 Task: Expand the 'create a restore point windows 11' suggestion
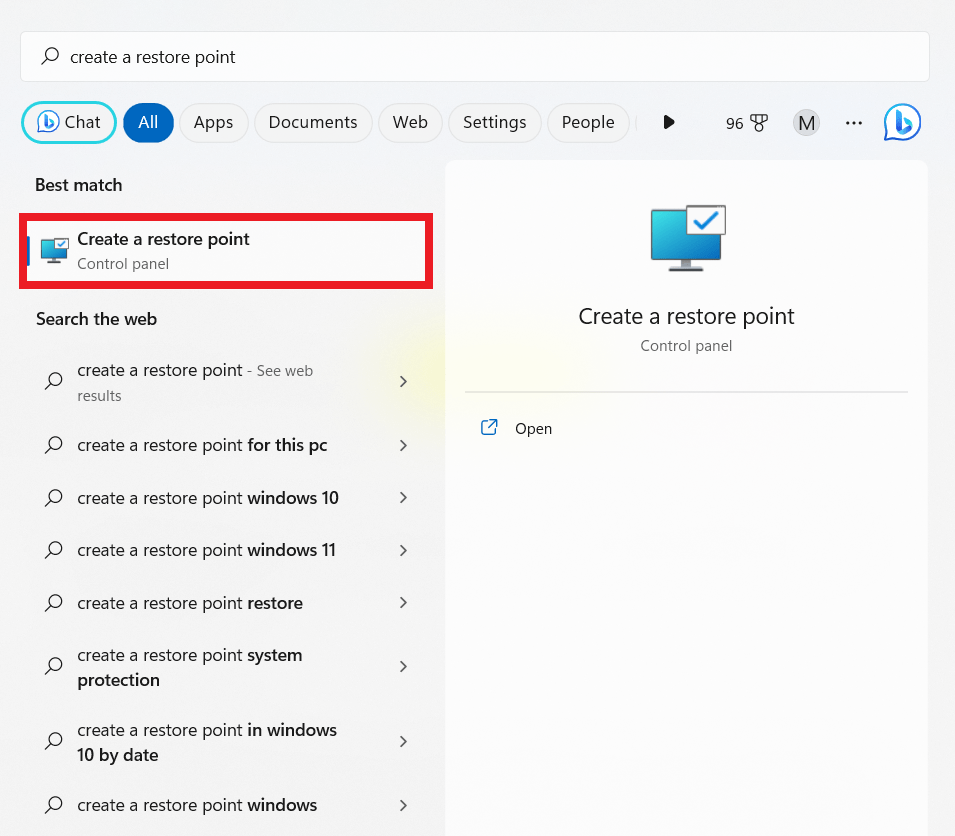pyautogui.click(x=403, y=550)
